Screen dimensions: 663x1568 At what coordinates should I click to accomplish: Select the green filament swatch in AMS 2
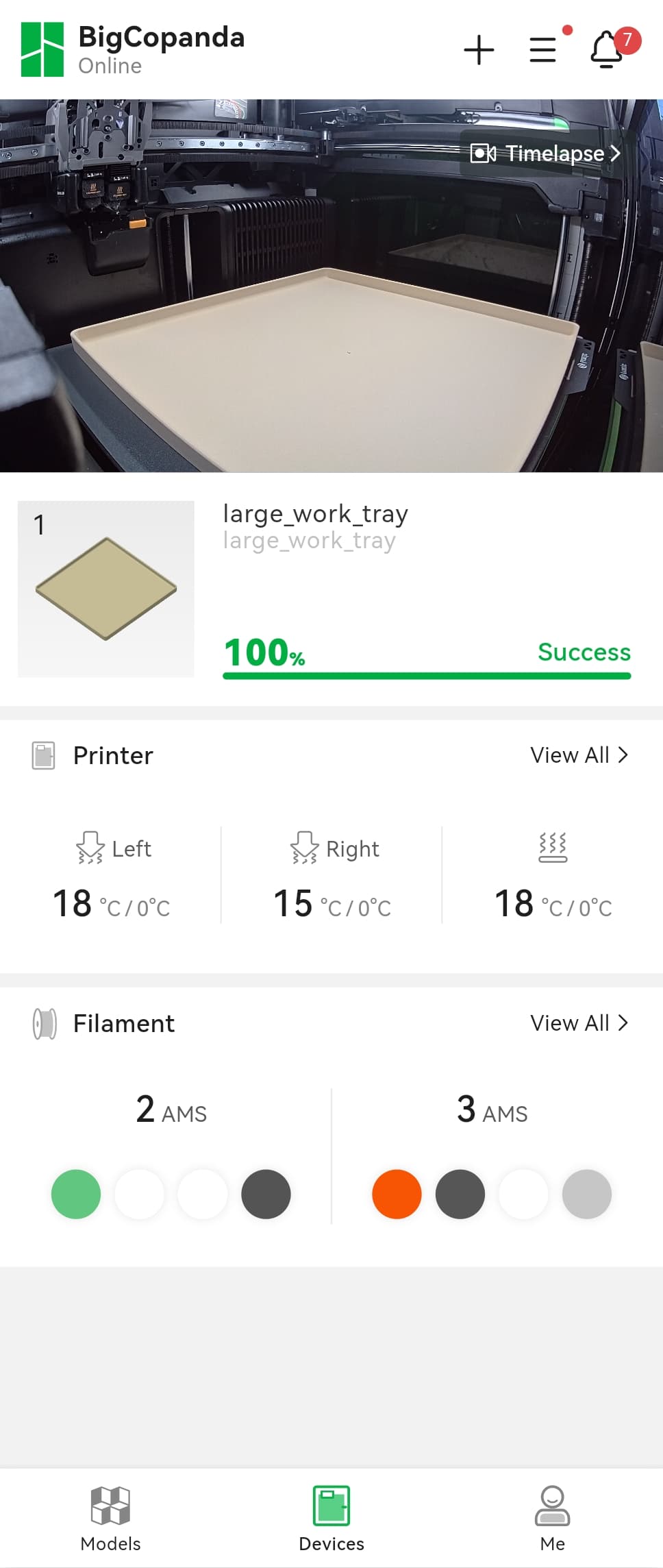click(76, 1194)
